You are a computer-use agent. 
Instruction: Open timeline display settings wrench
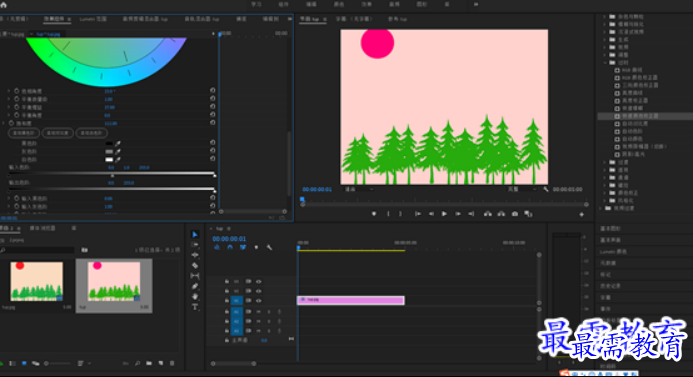pyautogui.click(x=269, y=248)
